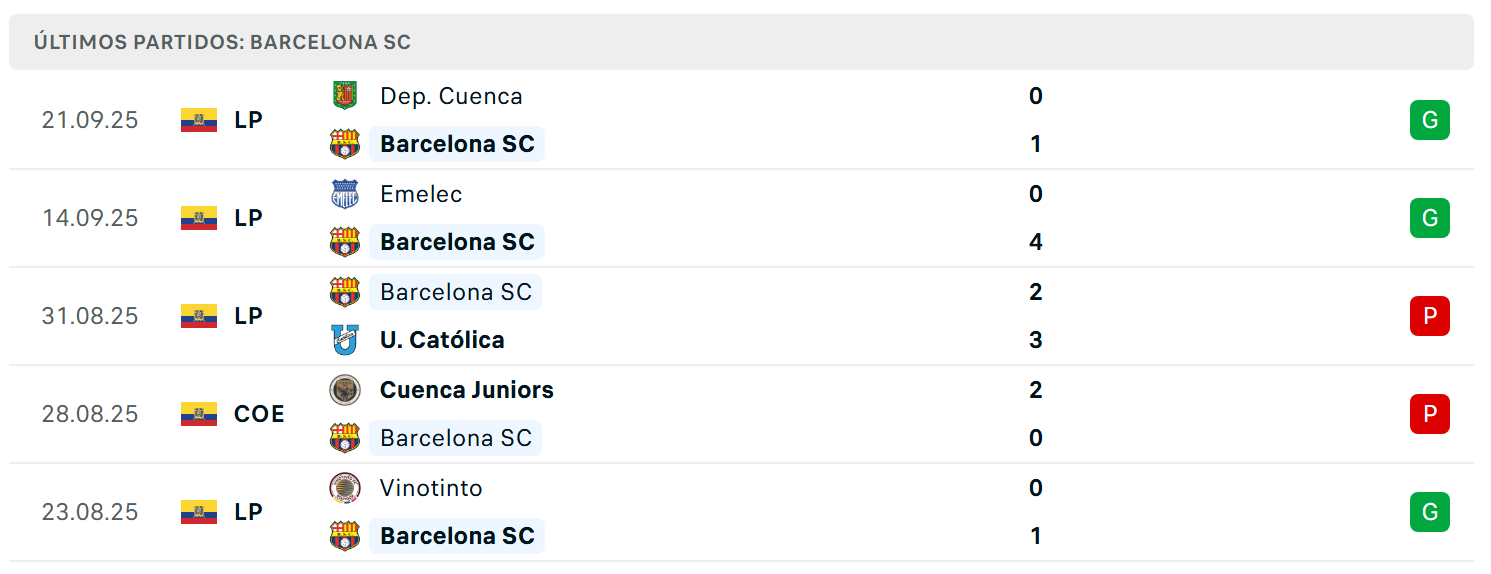This screenshot has width=1491, height=574.
Task: Click the COE competition label
Action: (259, 414)
